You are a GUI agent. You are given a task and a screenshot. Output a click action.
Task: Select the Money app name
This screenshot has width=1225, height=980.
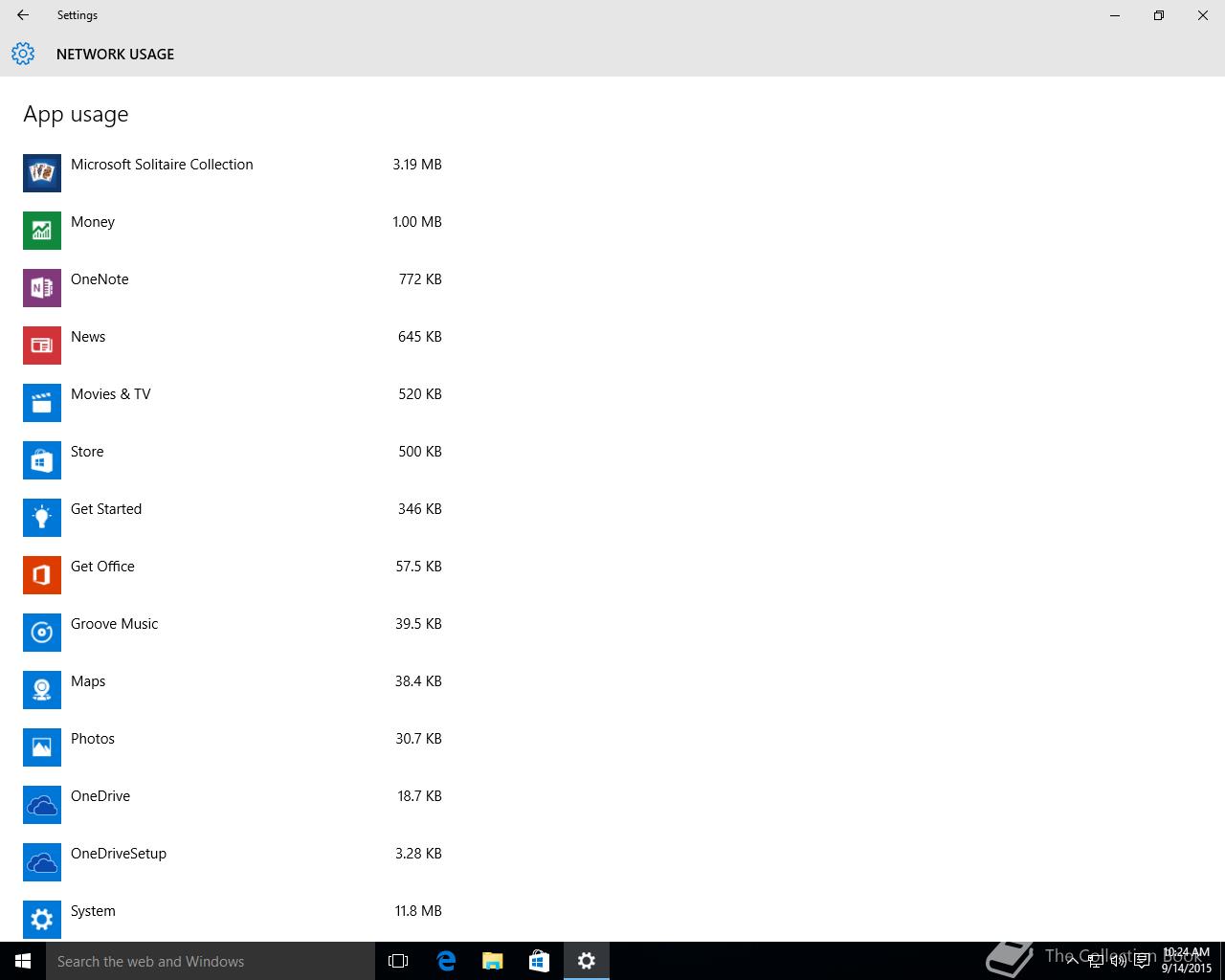coord(93,222)
